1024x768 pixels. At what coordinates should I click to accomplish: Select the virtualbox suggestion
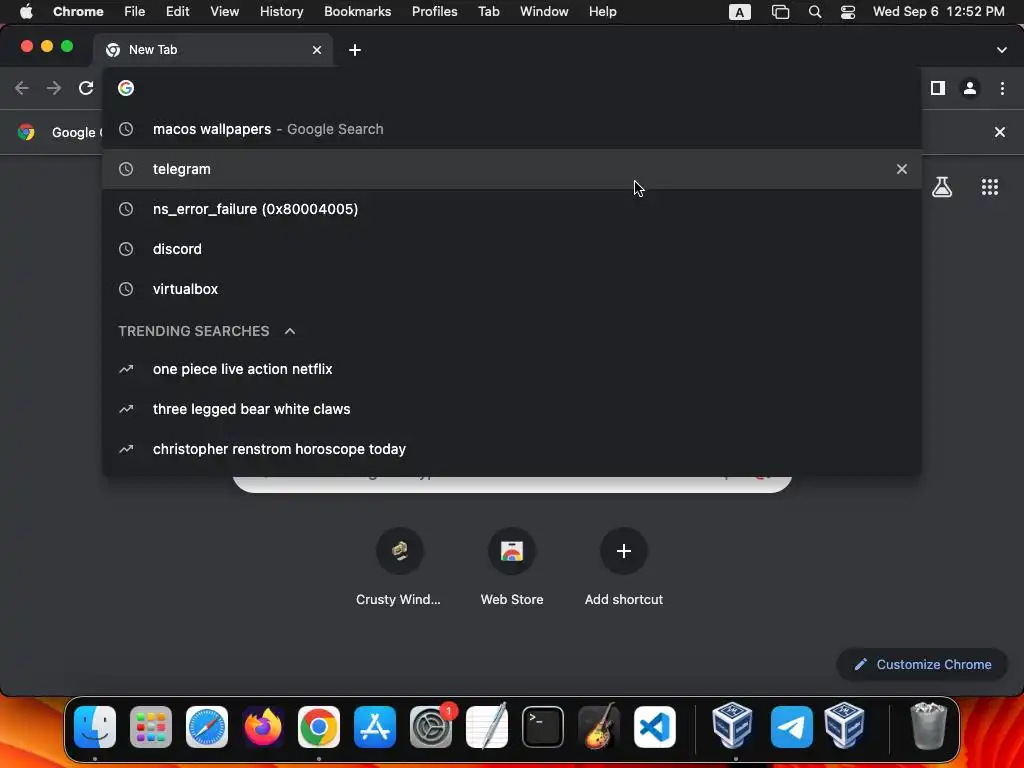tap(512, 289)
